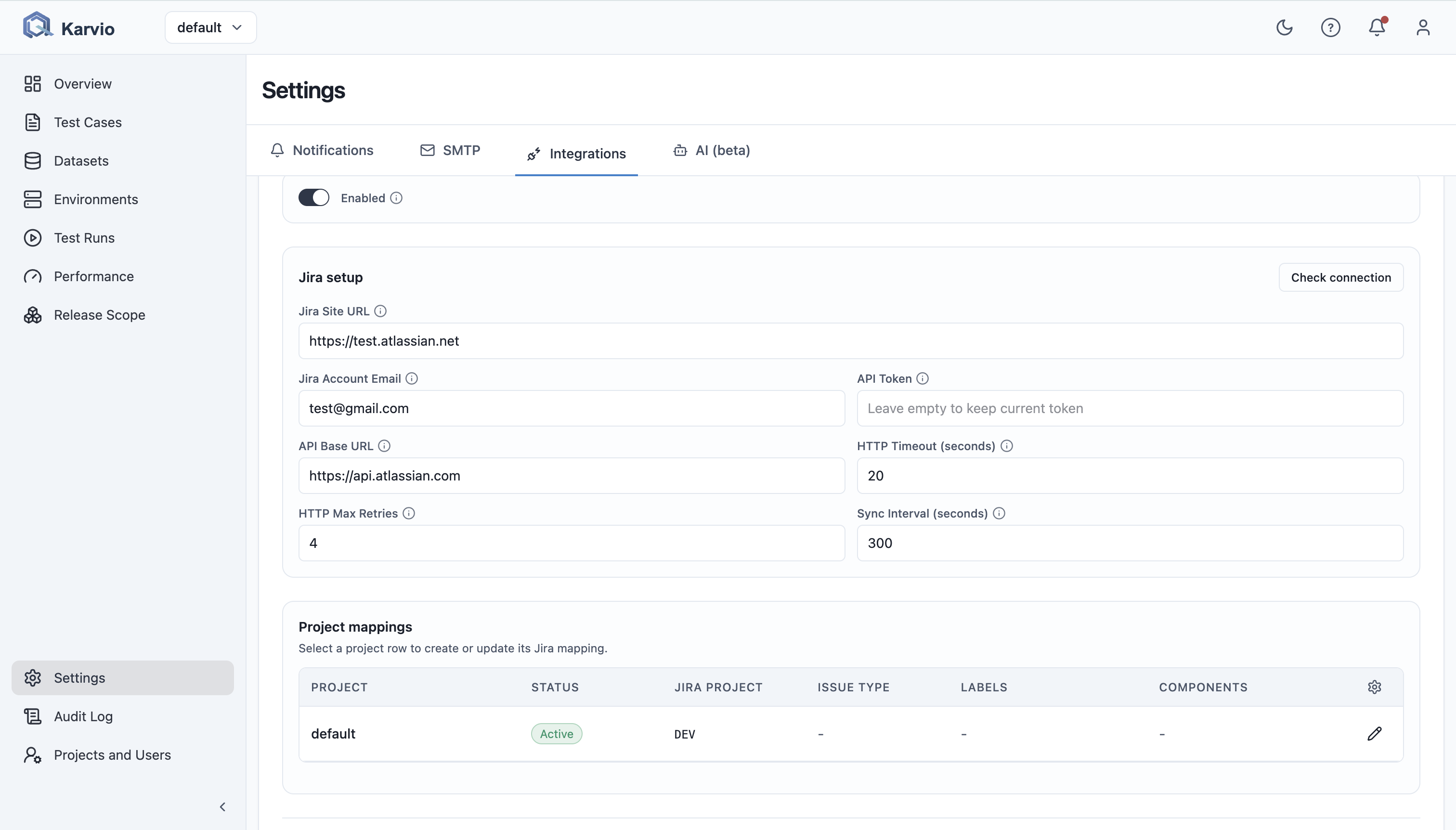Open the AI (beta) tab
Viewport: 1456px width, 830px height.
[712, 151]
